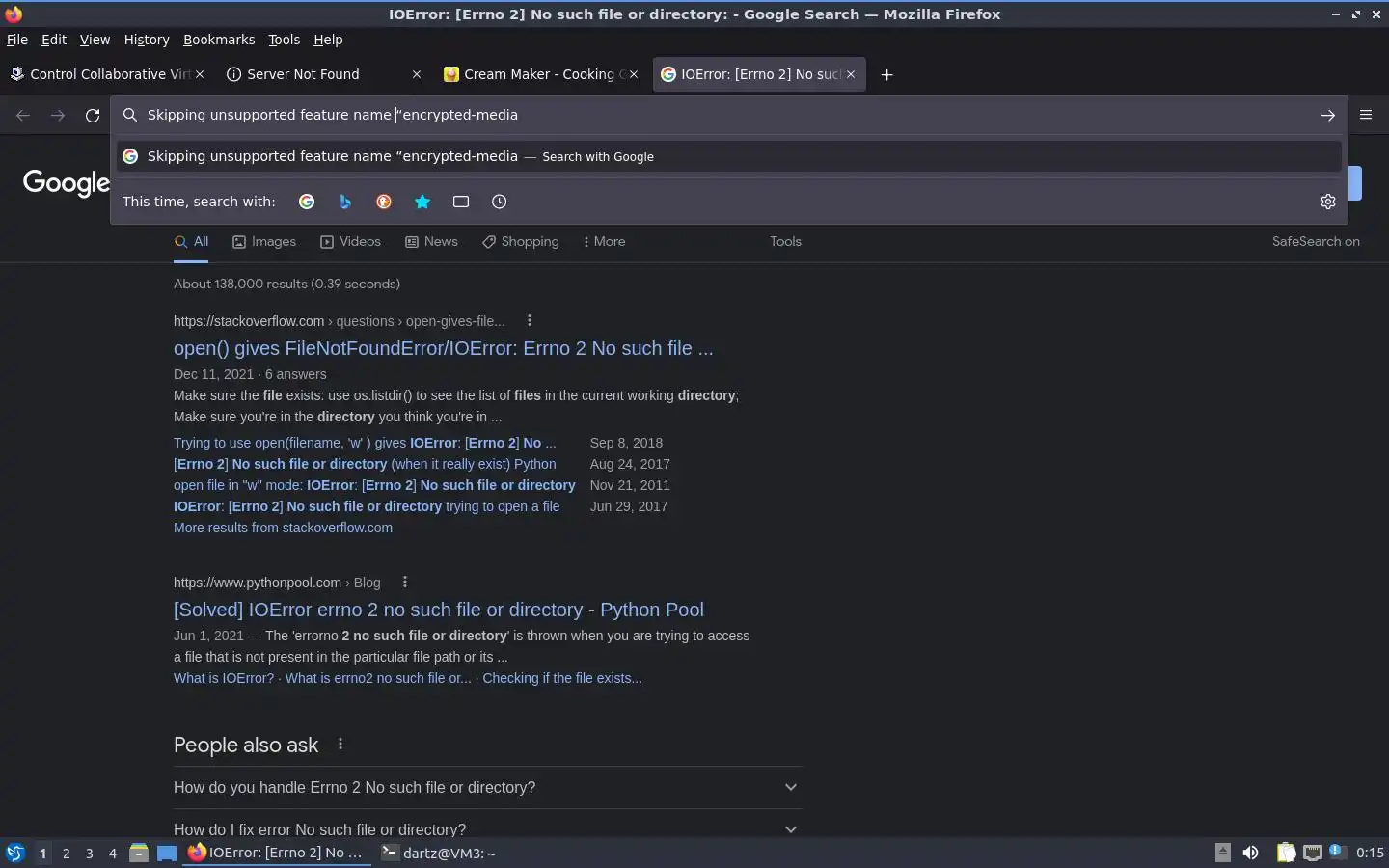The height and width of the screenshot is (868, 1389).
Task: Show desktop via taskbar icon
Action: [x=167, y=853]
